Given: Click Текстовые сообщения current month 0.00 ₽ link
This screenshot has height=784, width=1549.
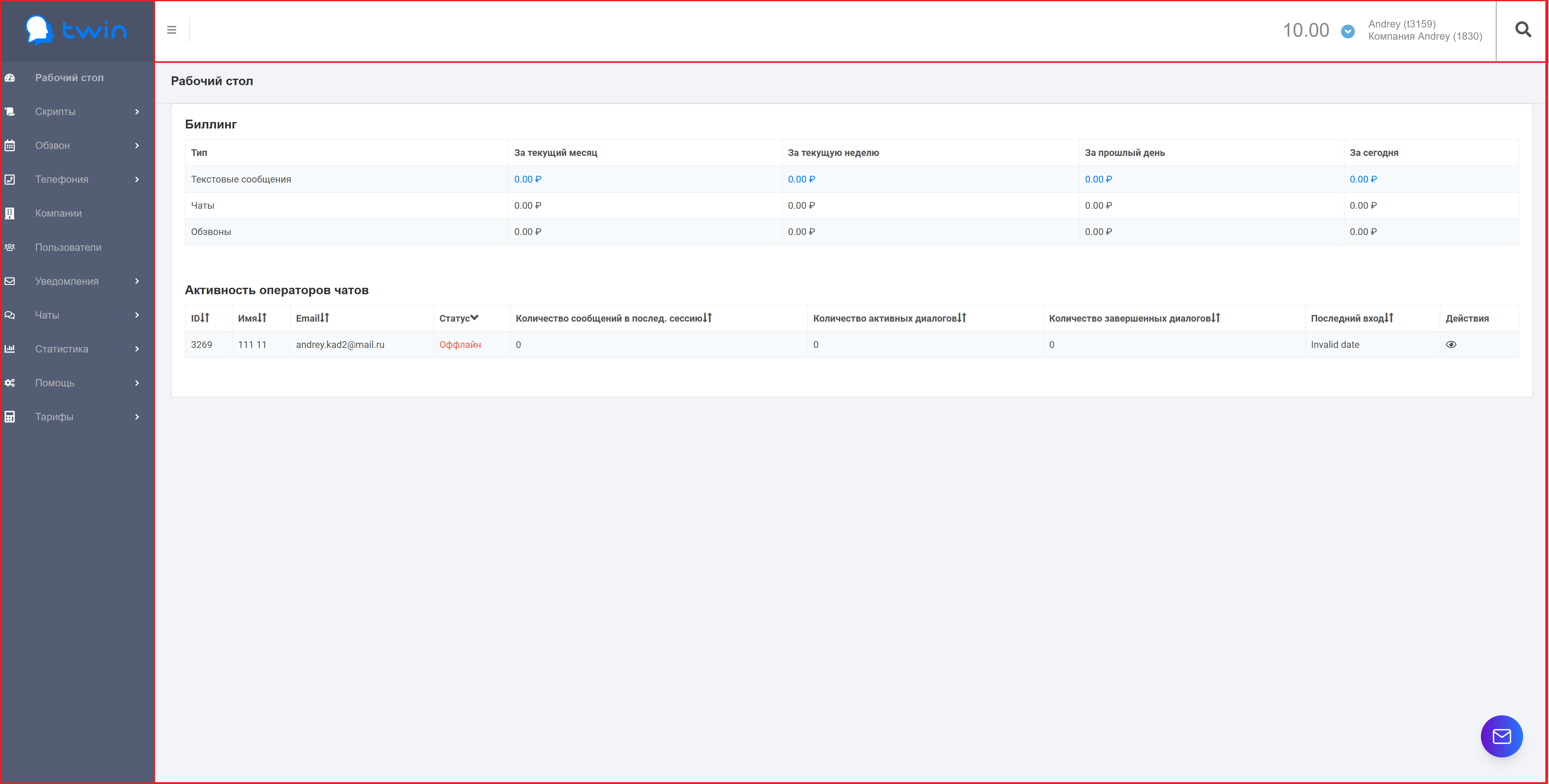Looking at the screenshot, I should 527,179.
